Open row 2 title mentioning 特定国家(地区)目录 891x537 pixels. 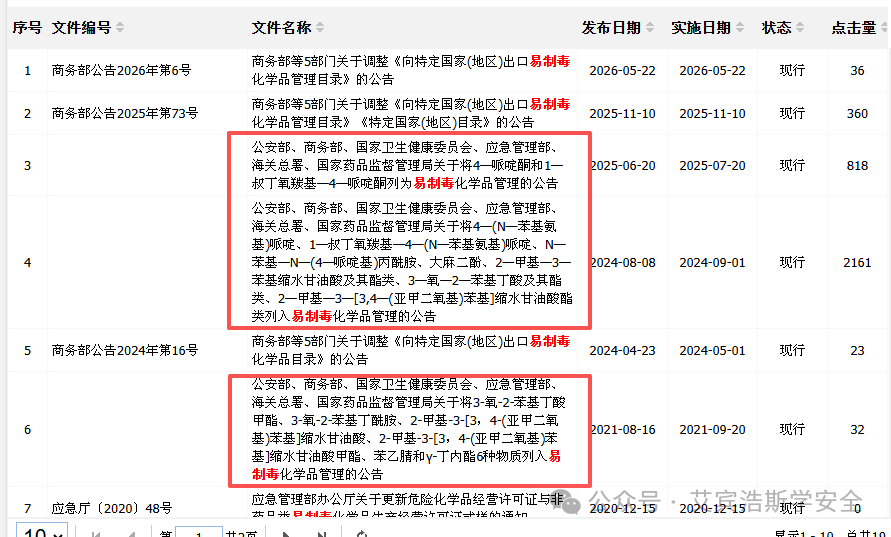coord(411,113)
